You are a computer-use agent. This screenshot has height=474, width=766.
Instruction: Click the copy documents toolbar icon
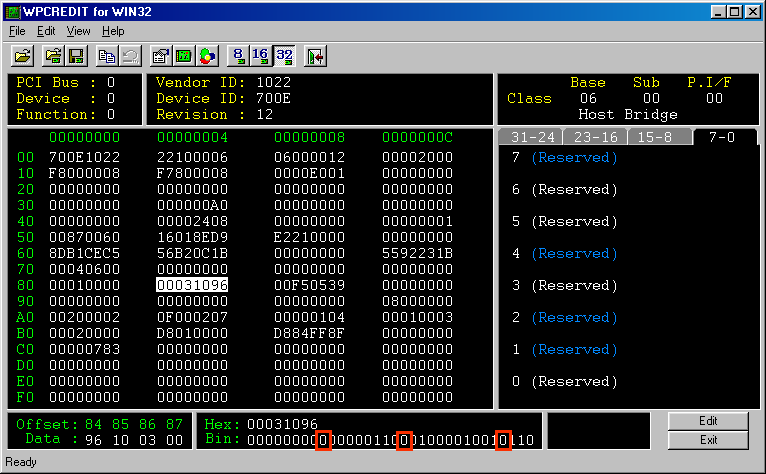tap(107, 56)
